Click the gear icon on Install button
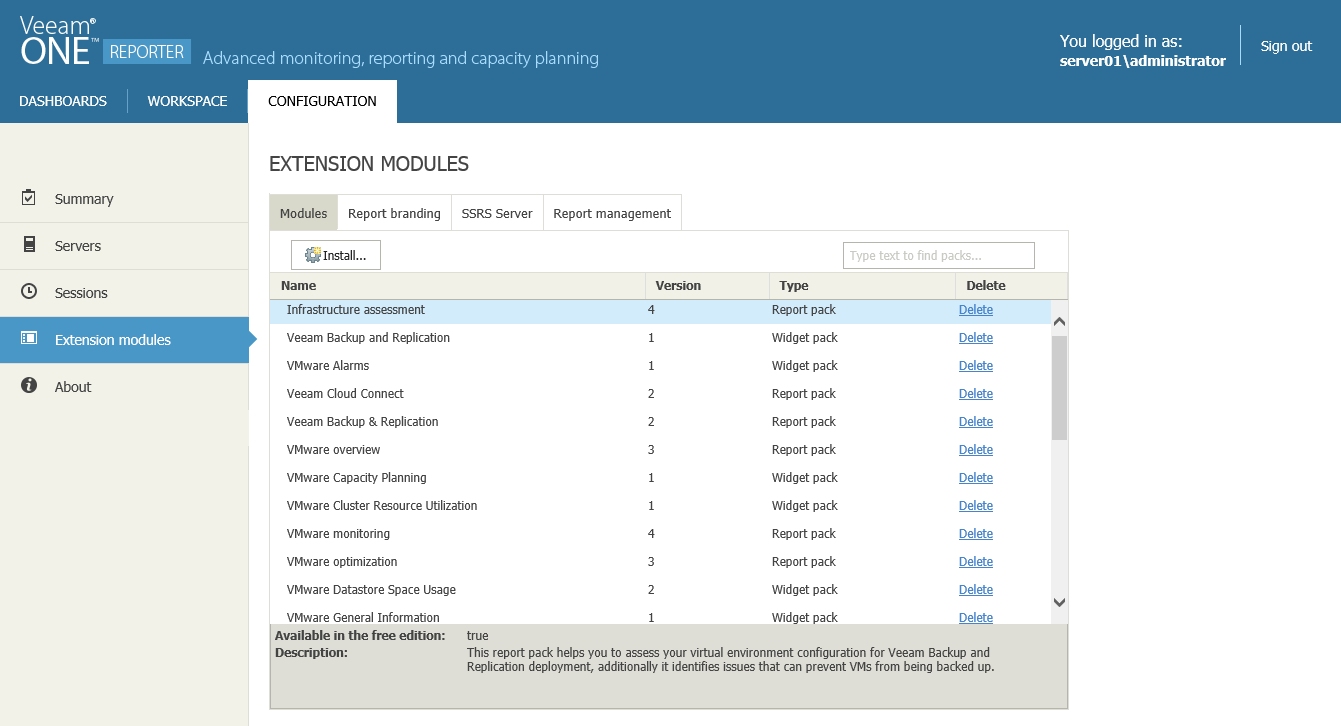 click(313, 255)
